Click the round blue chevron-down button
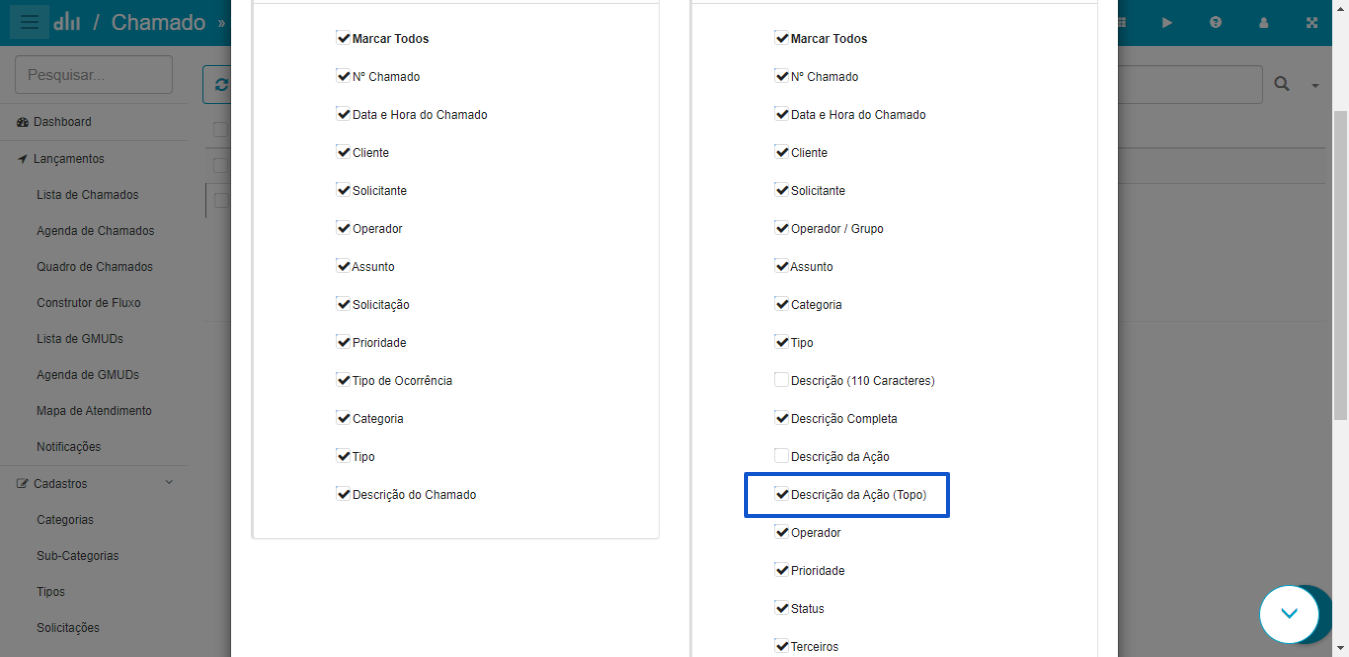The width and height of the screenshot is (1349, 657). pos(1290,613)
